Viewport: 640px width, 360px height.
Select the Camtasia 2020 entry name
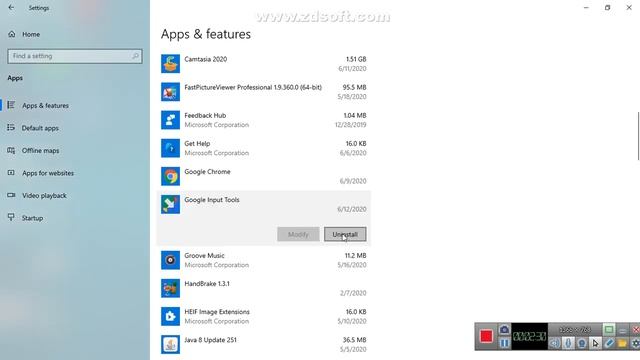point(205,59)
